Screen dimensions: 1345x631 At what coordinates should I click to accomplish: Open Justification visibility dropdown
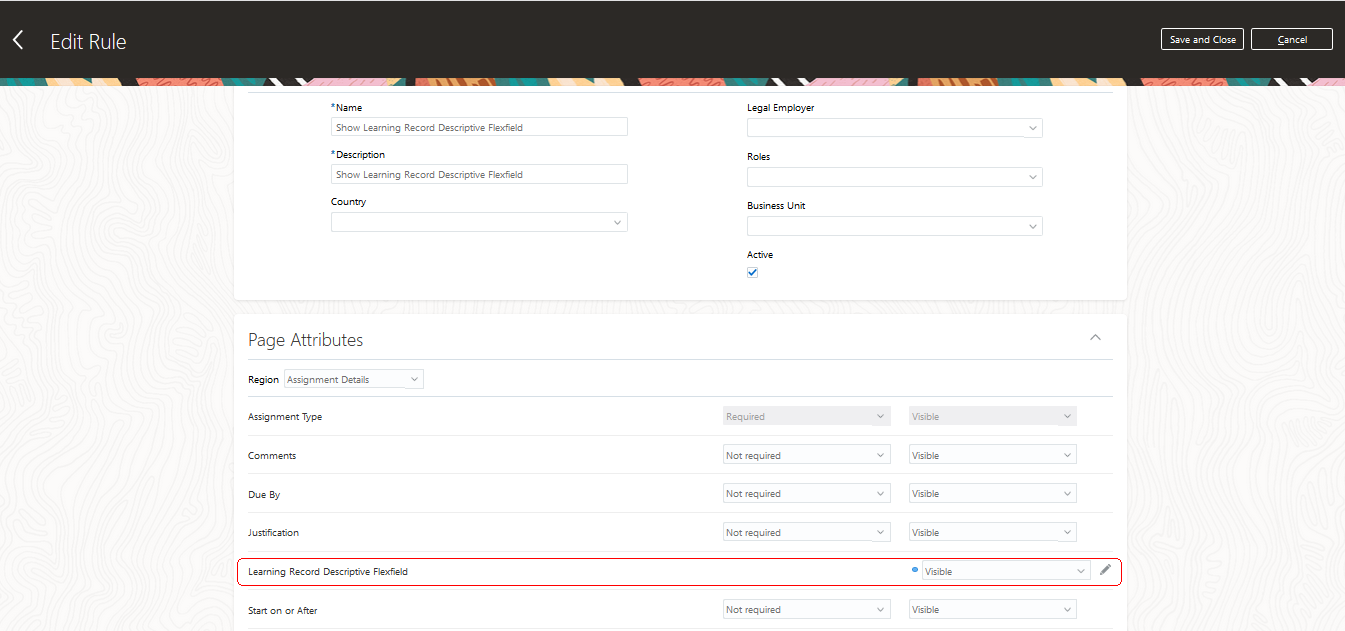tap(992, 533)
